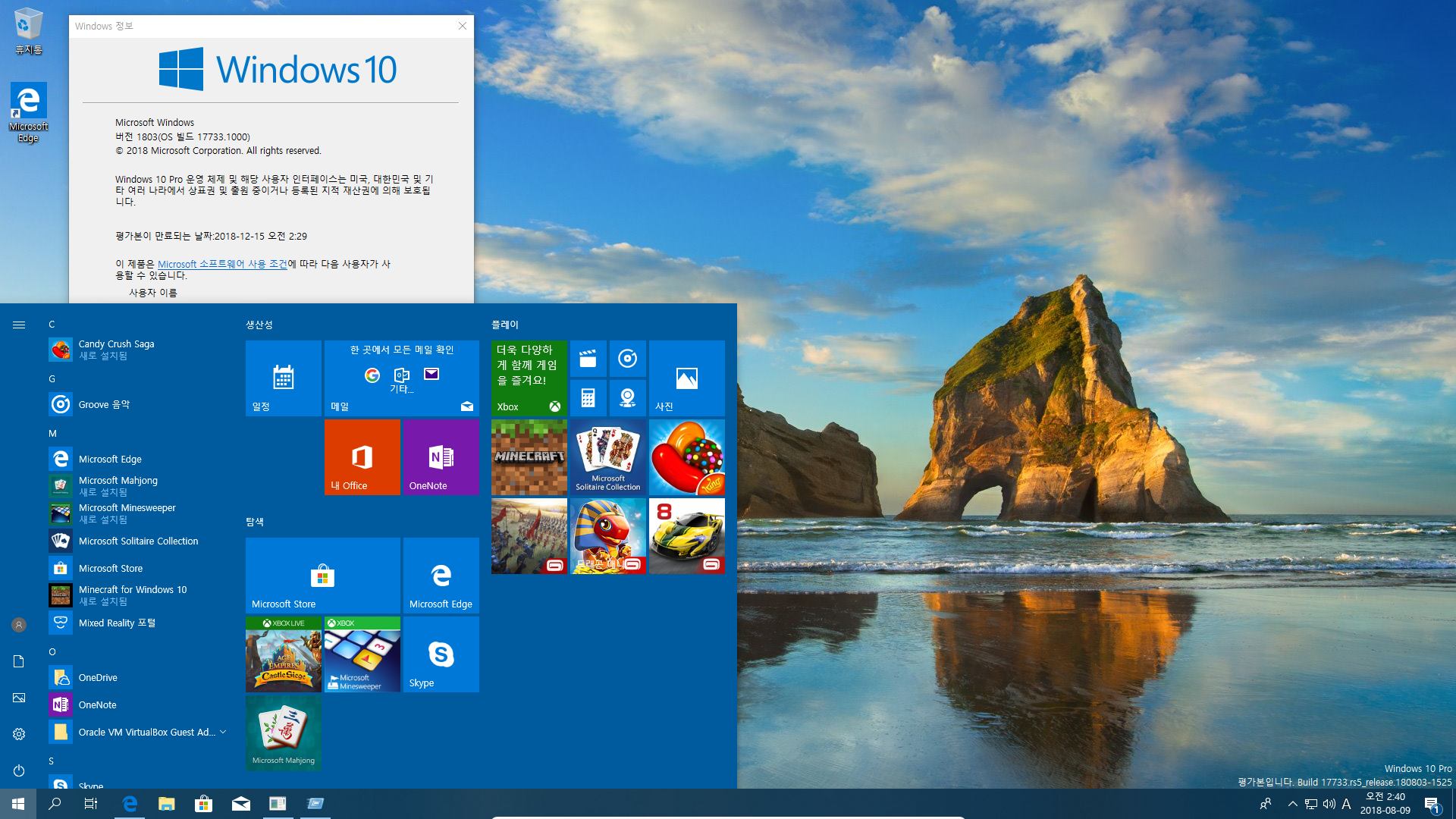
Task: Open the Asphalt 8 racing tile
Action: tap(687, 536)
